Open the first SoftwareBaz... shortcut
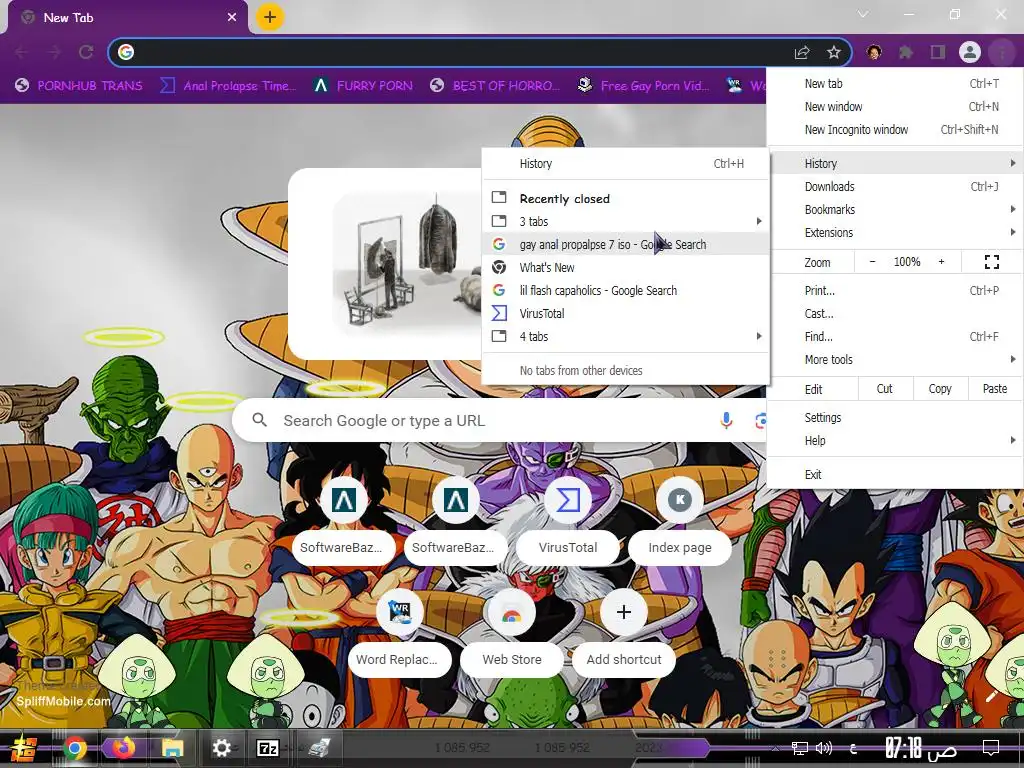Image resolution: width=1024 pixels, height=768 pixels. pos(344,522)
